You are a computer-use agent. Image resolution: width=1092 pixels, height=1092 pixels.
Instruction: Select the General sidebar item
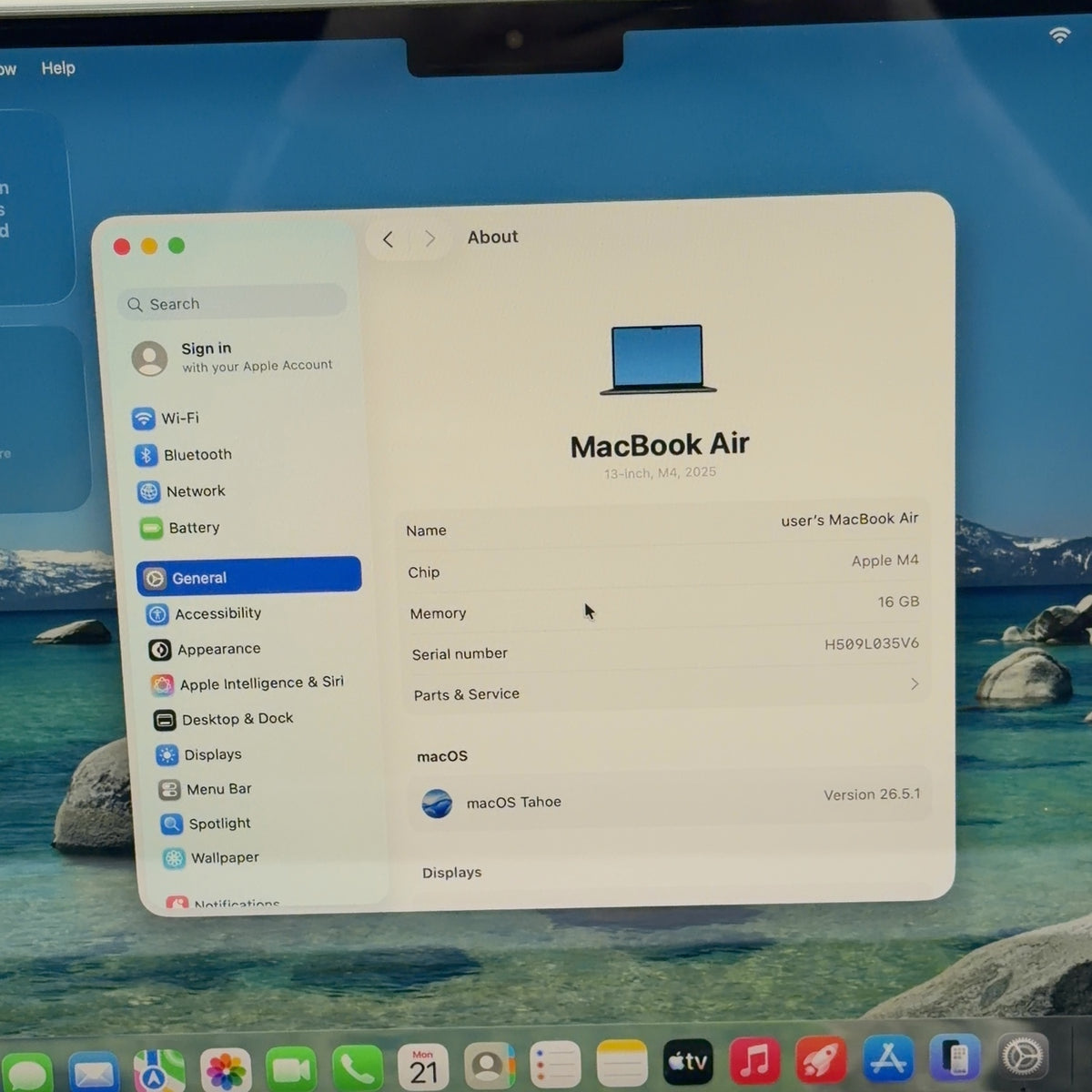tap(248, 577)
